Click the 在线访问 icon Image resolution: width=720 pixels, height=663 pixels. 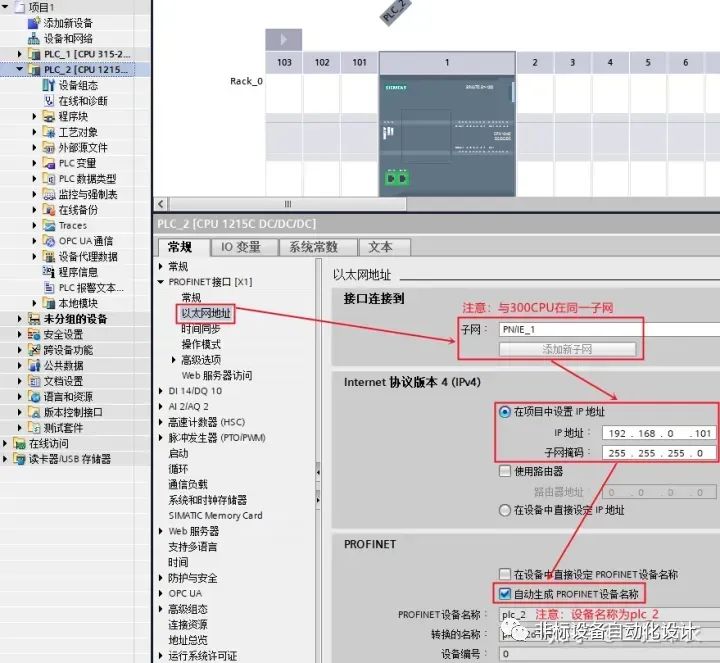coord(19,444)
